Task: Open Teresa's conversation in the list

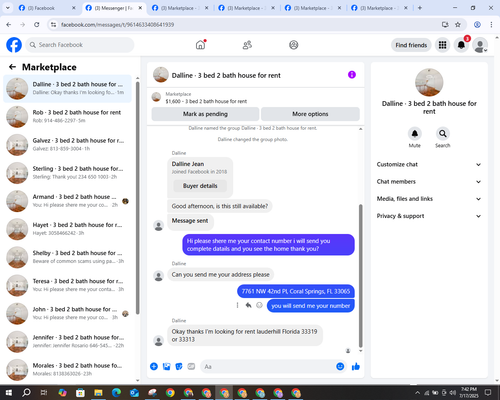Action: pos(68,285)
